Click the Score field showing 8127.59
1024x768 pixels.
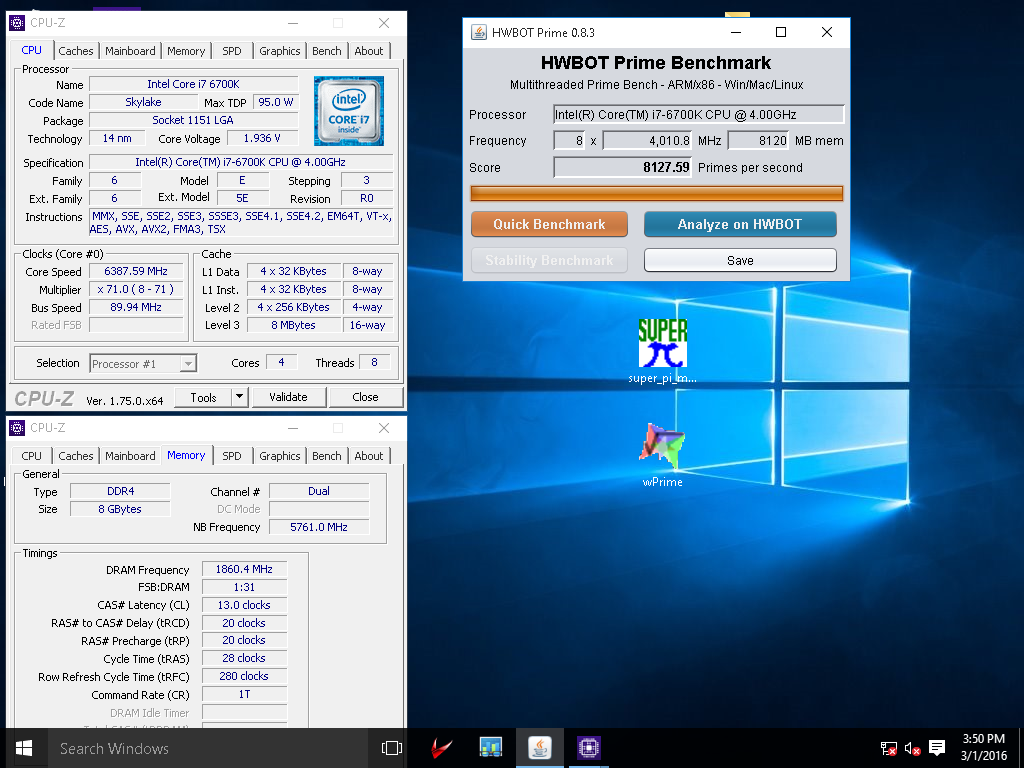click(x=622, y=167)
